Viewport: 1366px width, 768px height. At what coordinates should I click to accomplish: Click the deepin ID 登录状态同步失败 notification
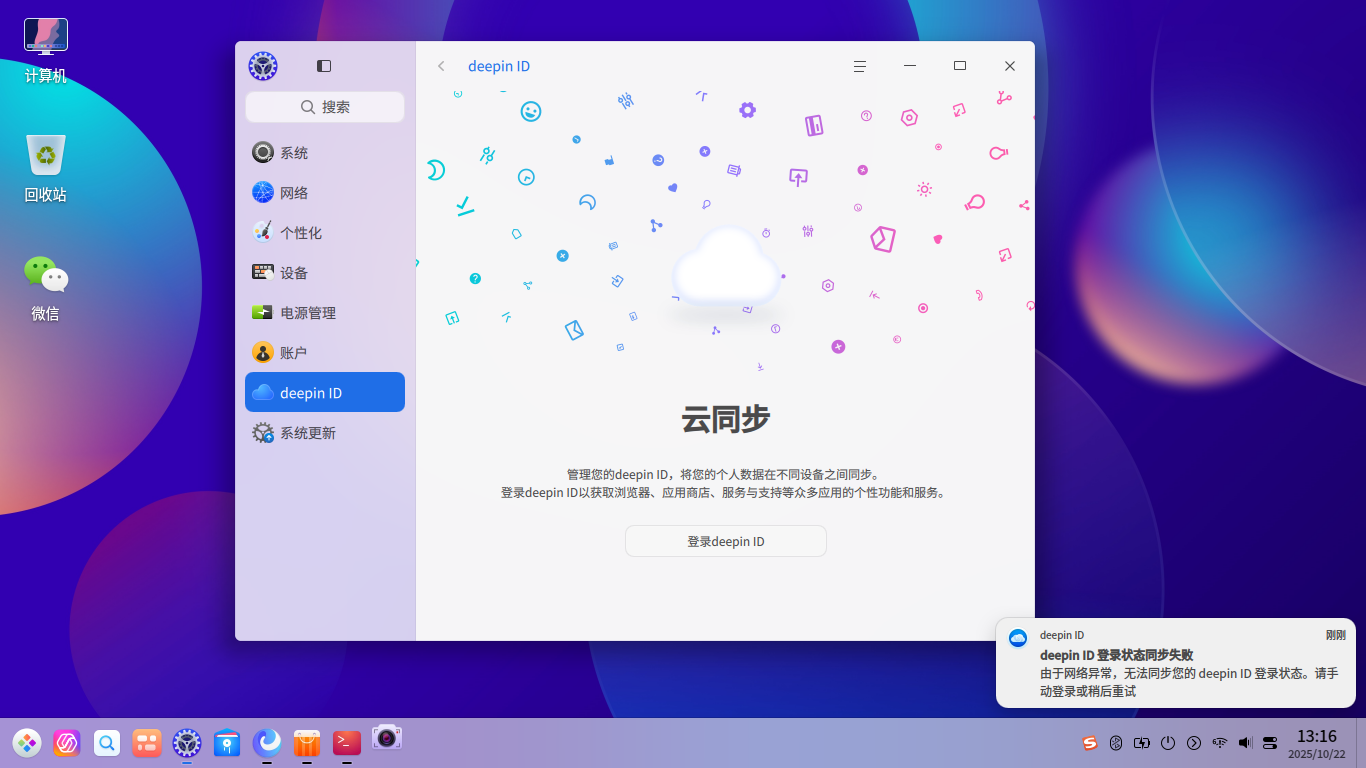1176,663
